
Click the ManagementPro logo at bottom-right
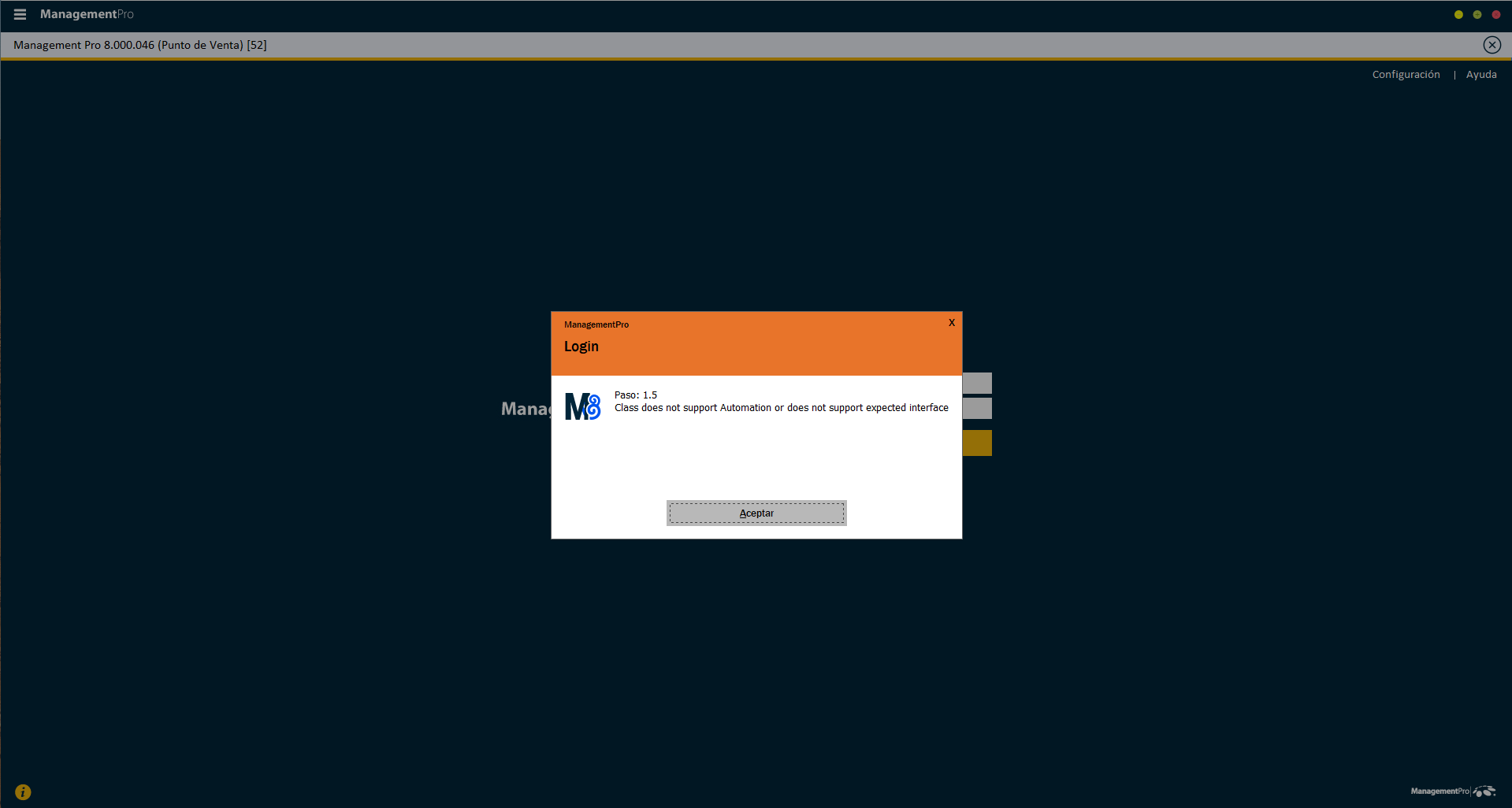click(1452, 791)
